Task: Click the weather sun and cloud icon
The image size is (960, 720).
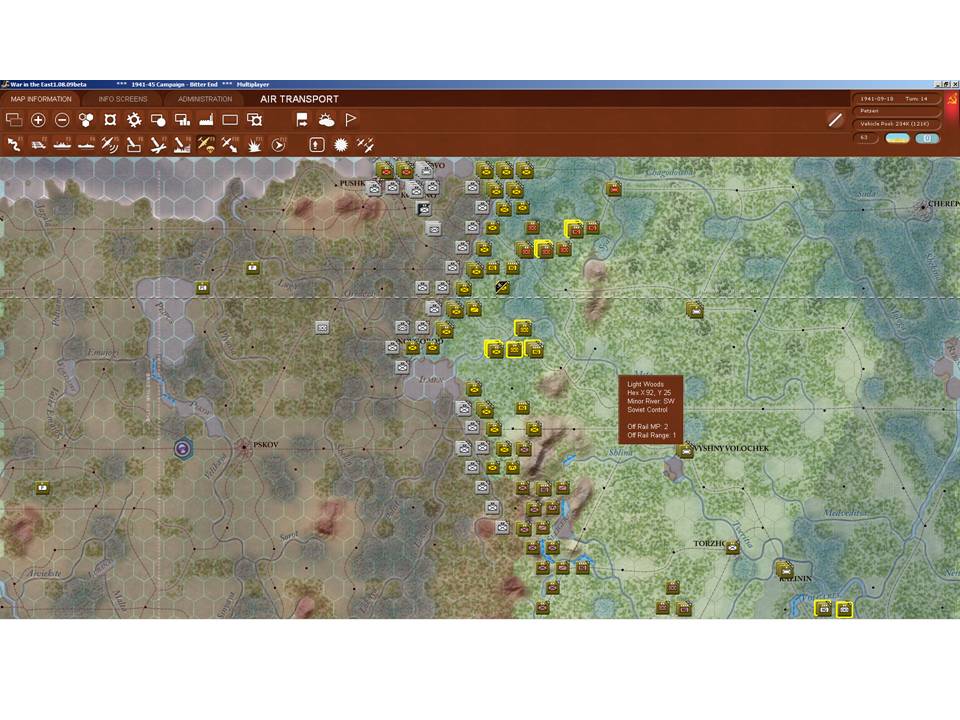Action: 326,120
